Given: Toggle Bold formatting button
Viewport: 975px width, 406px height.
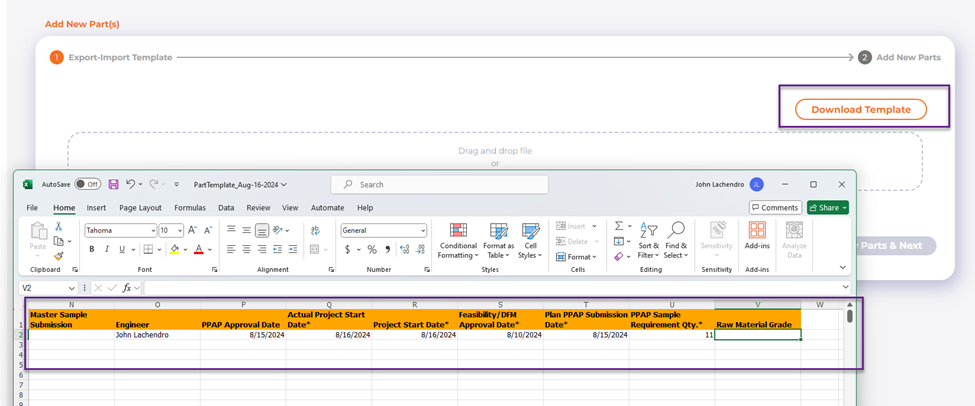Looking at the screenshot, I should pyautogui.click(x=91, y=249).
